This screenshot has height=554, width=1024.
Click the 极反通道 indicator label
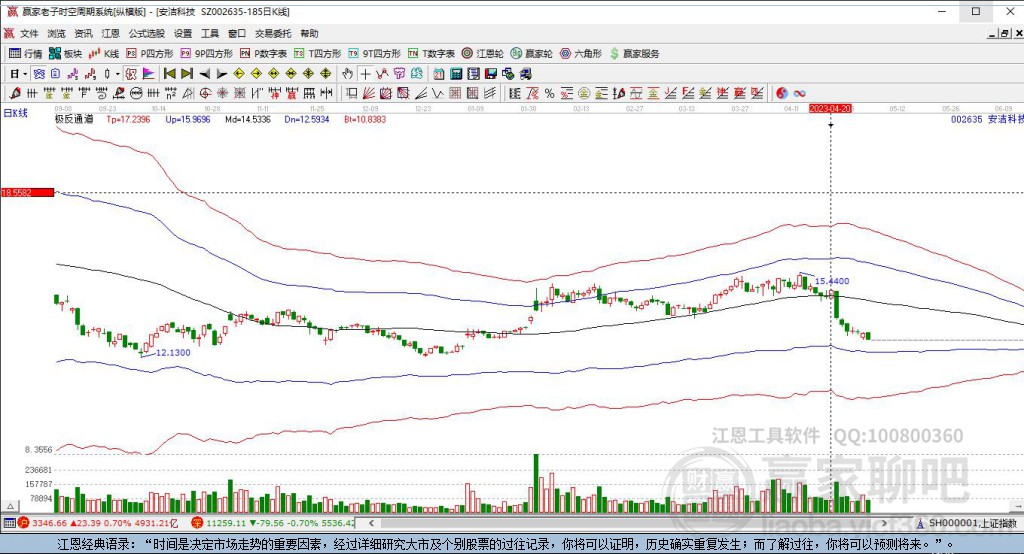(x=74, y=118)
